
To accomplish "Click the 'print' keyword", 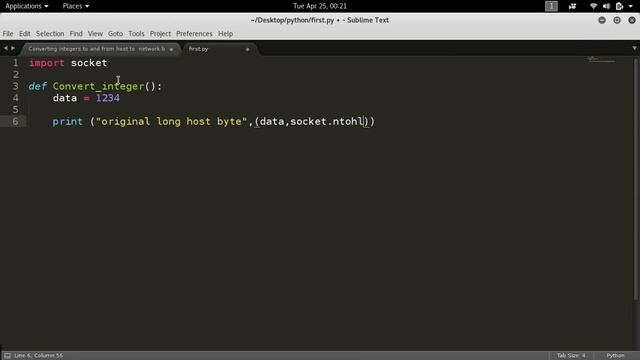I will (67, 121).
